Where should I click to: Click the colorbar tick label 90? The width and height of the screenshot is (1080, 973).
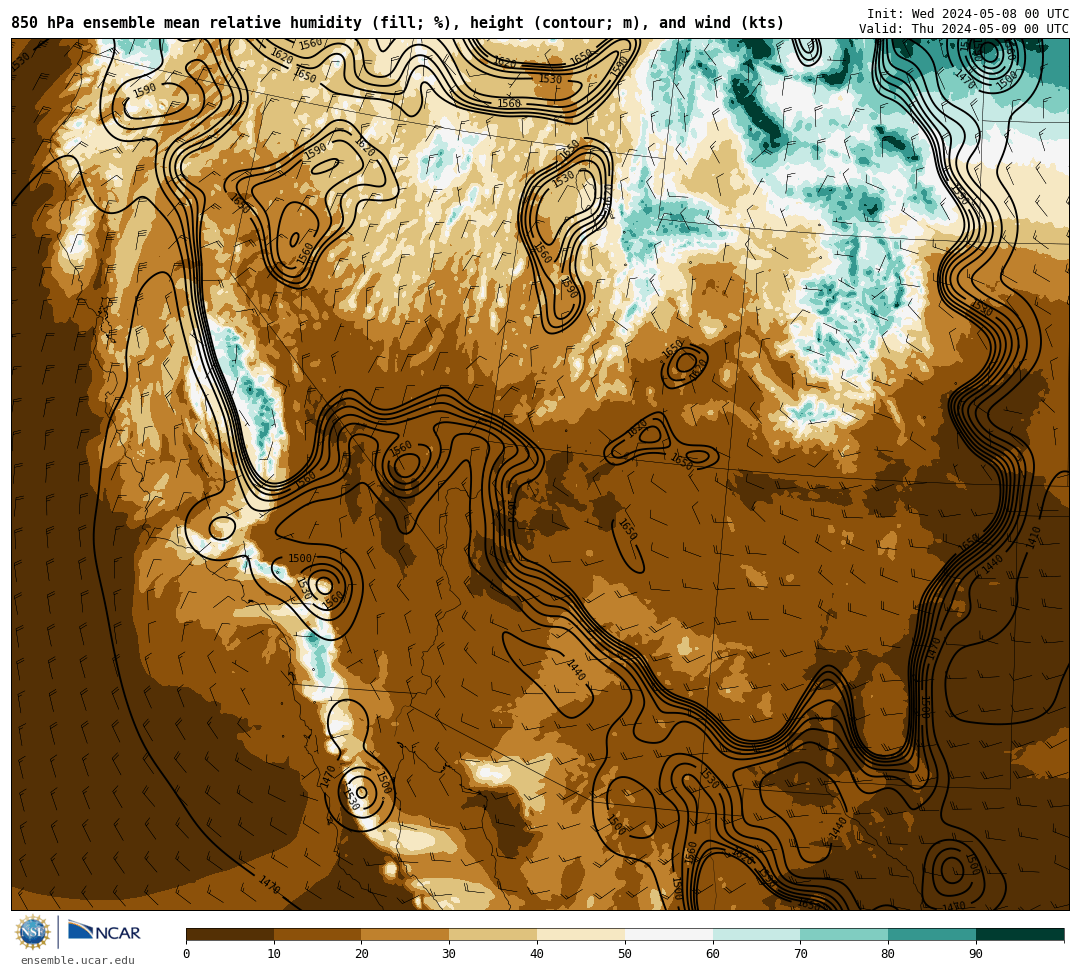coord(976,954)
